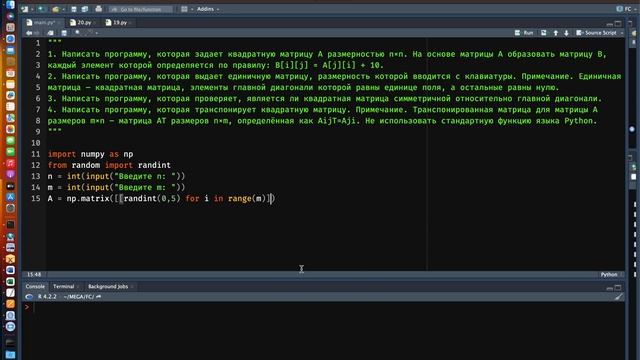Click the 15:48 cursor position indicator

tap(34, 275)
